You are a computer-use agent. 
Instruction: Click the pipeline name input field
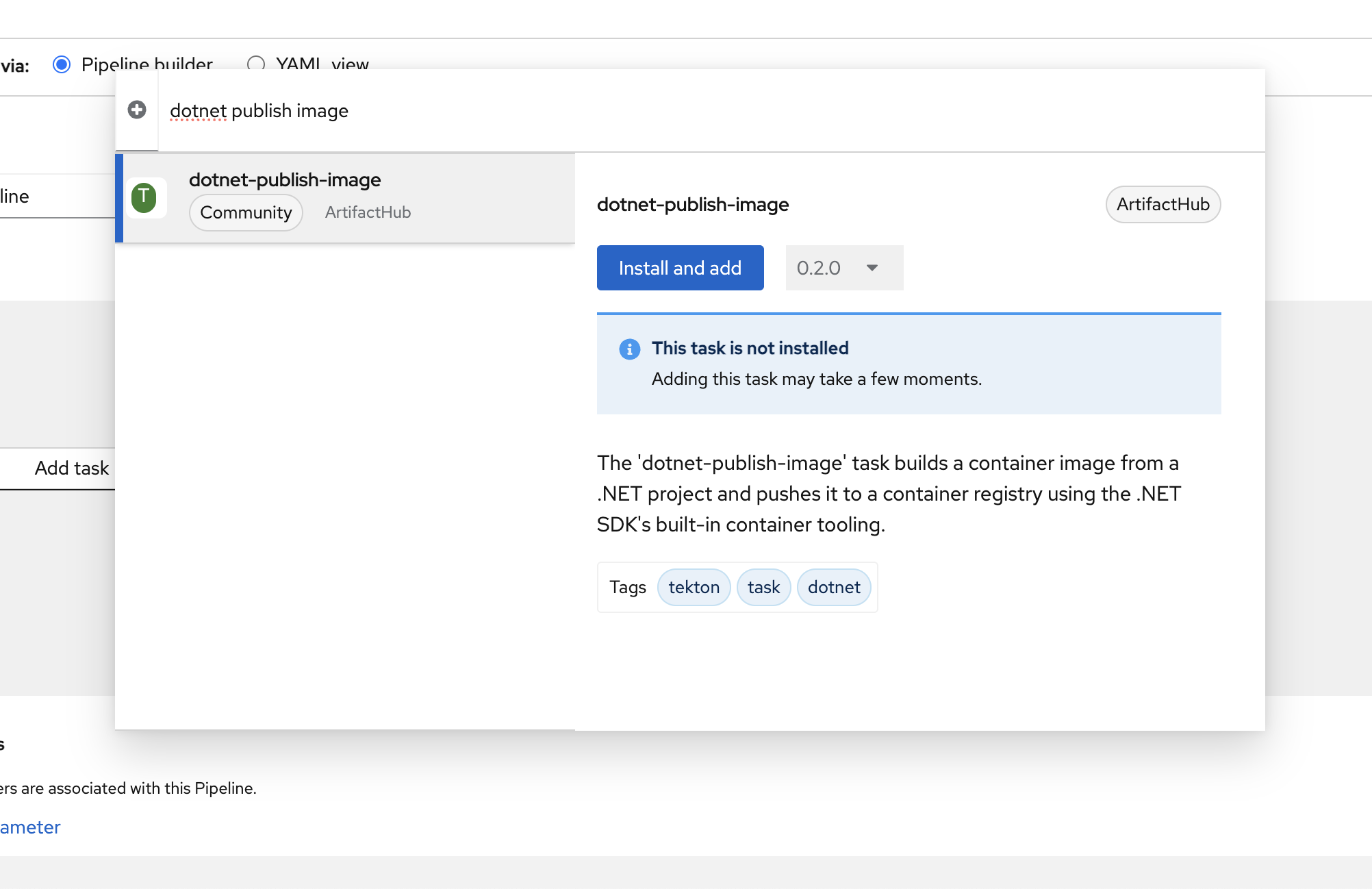[x=55, y=197]
